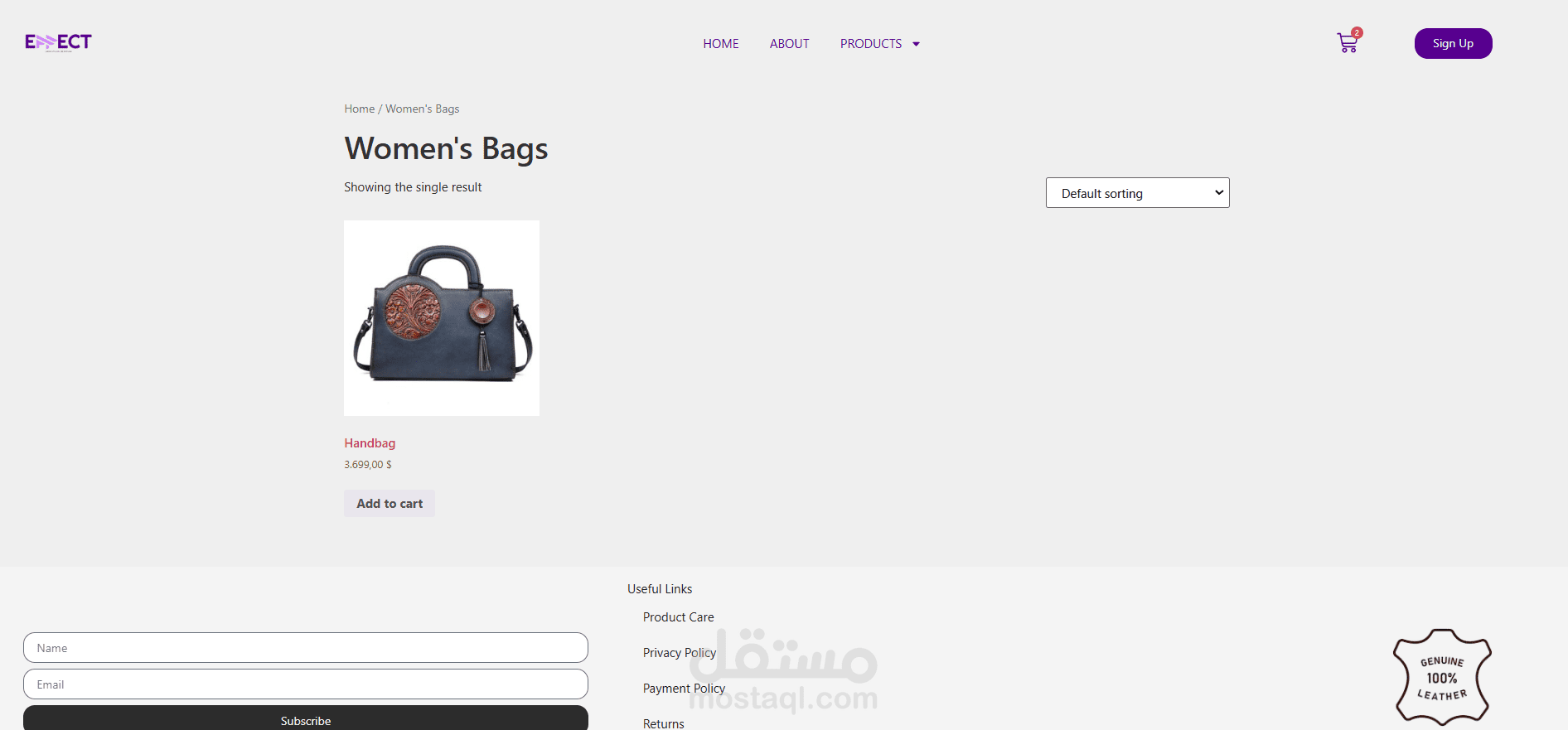Click the Women's Bags page heading
The height and width of the screenshot is (730, 1568).
(446, 148)
